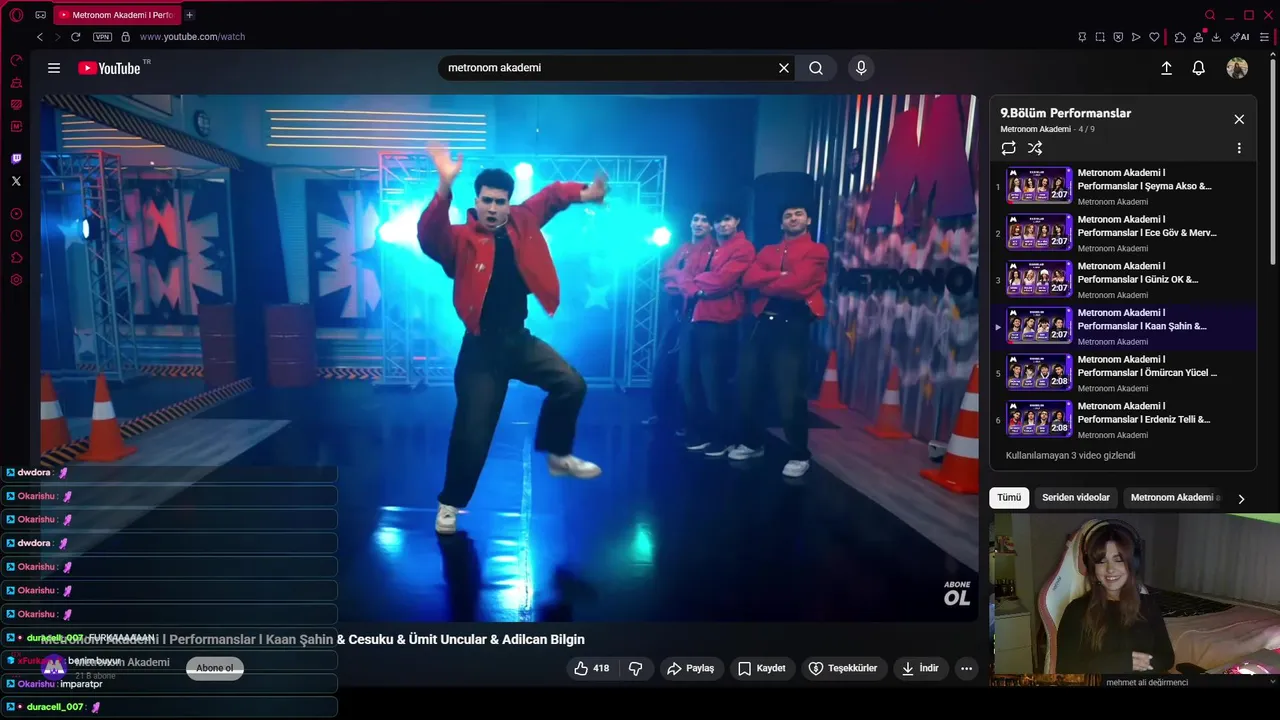
Task: Open the Aria AI assistant button
Action: pos(1240,37)
